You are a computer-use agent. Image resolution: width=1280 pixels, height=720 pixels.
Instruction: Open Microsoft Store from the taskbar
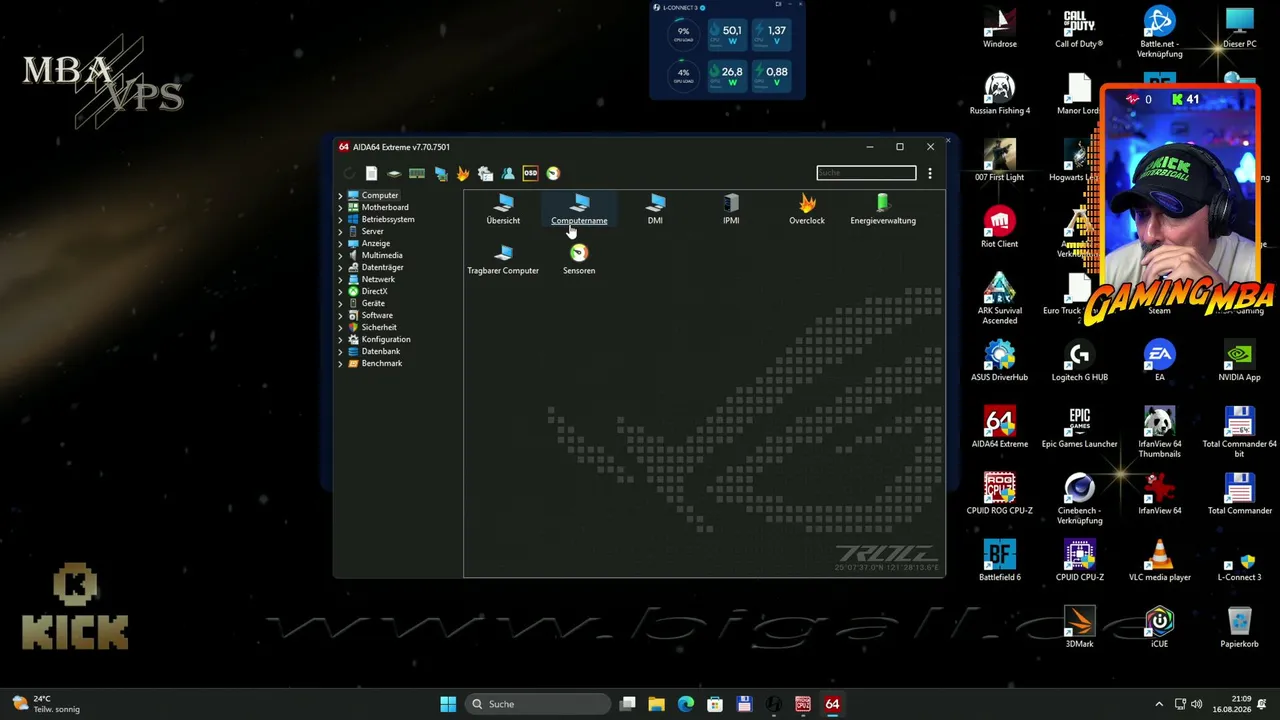pos(715,704)
